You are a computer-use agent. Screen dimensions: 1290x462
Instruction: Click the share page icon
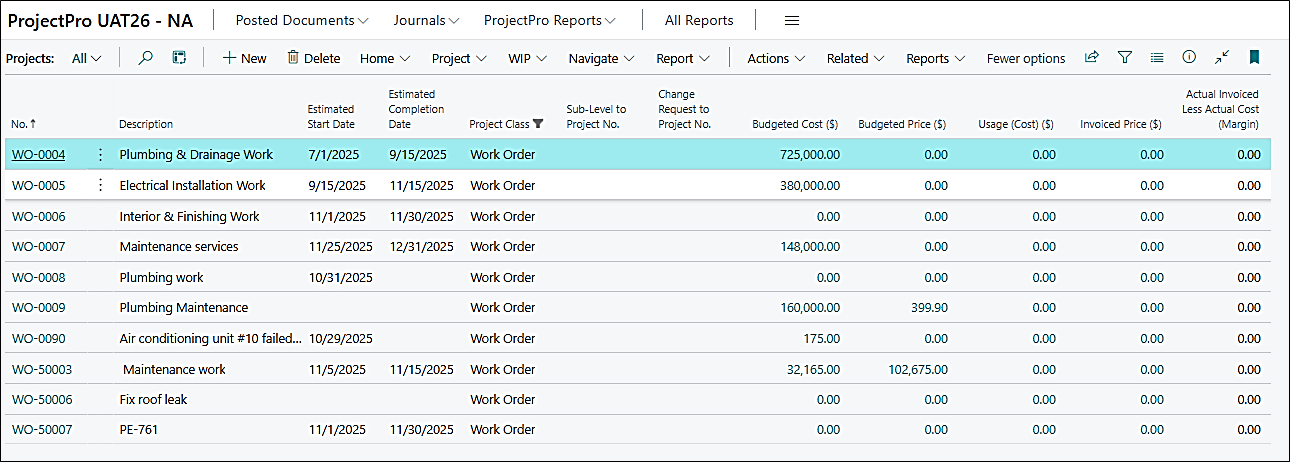[x=1092, y=58]
